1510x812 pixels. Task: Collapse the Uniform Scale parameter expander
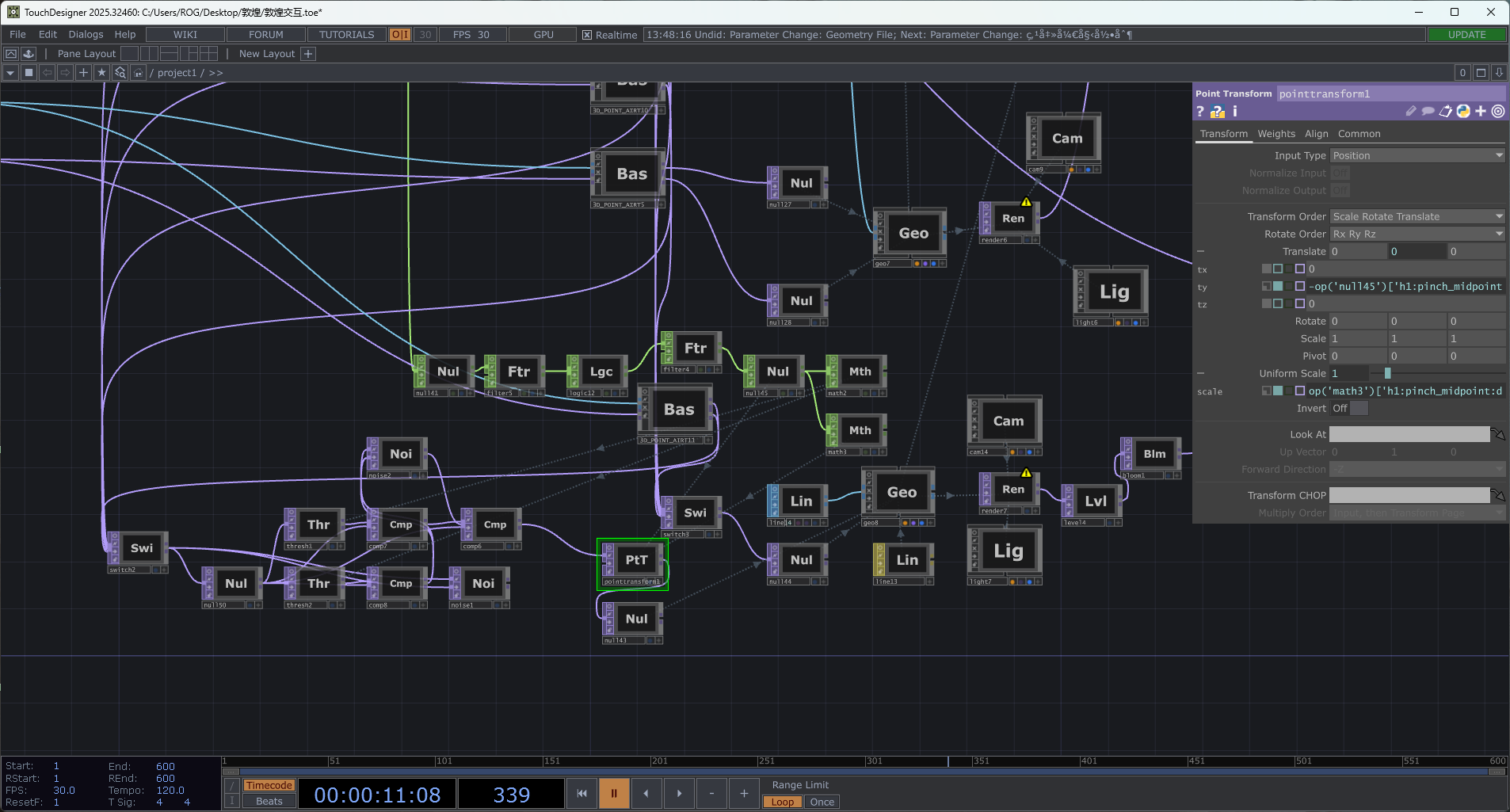click(1201, 374)
